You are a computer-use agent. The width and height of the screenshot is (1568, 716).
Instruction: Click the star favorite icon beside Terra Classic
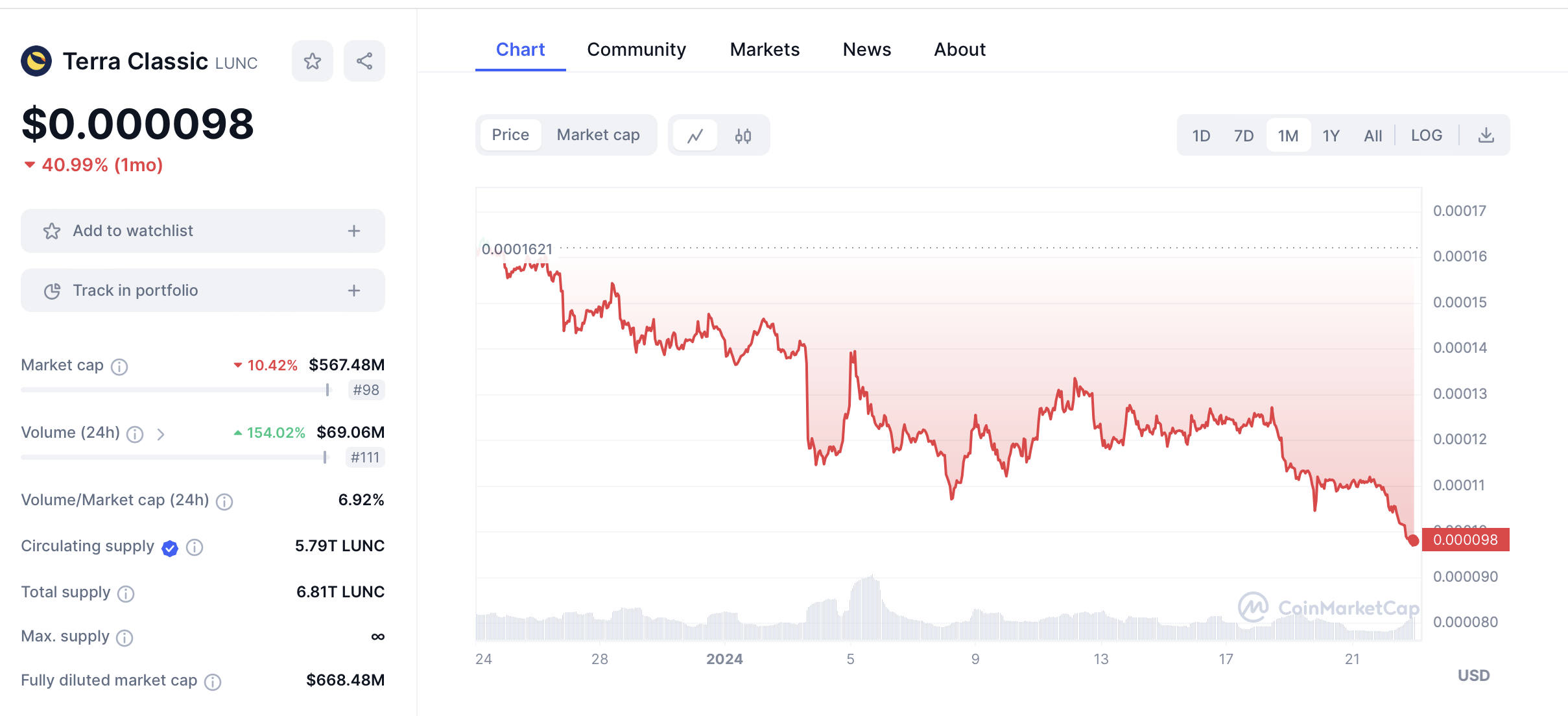point(313,61)
